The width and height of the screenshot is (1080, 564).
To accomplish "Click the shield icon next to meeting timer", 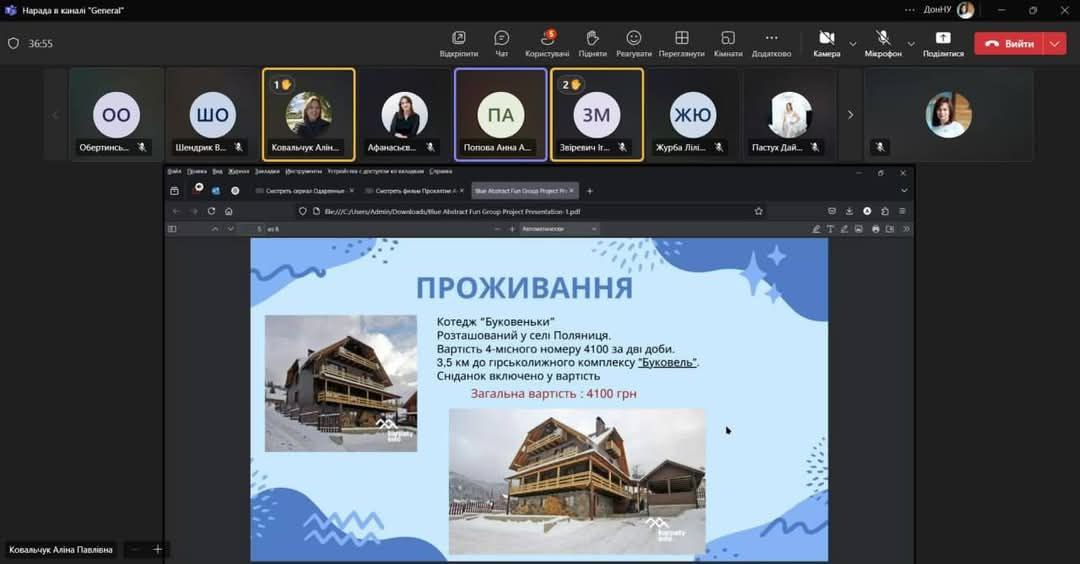I will [x=13, y=43].
